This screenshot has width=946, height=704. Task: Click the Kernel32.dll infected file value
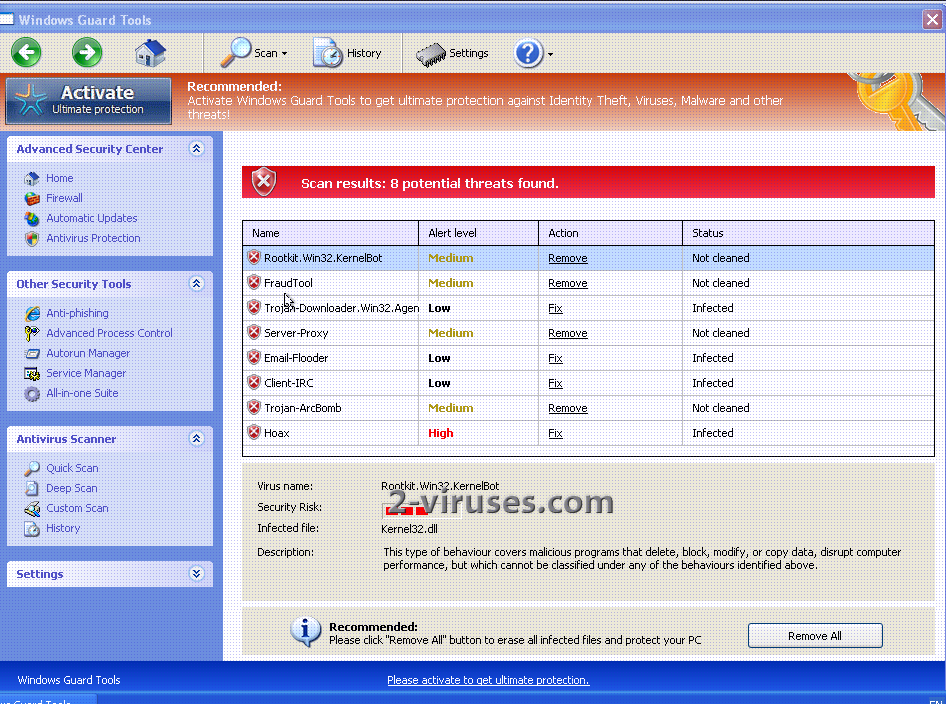click(x=409, y=529)
